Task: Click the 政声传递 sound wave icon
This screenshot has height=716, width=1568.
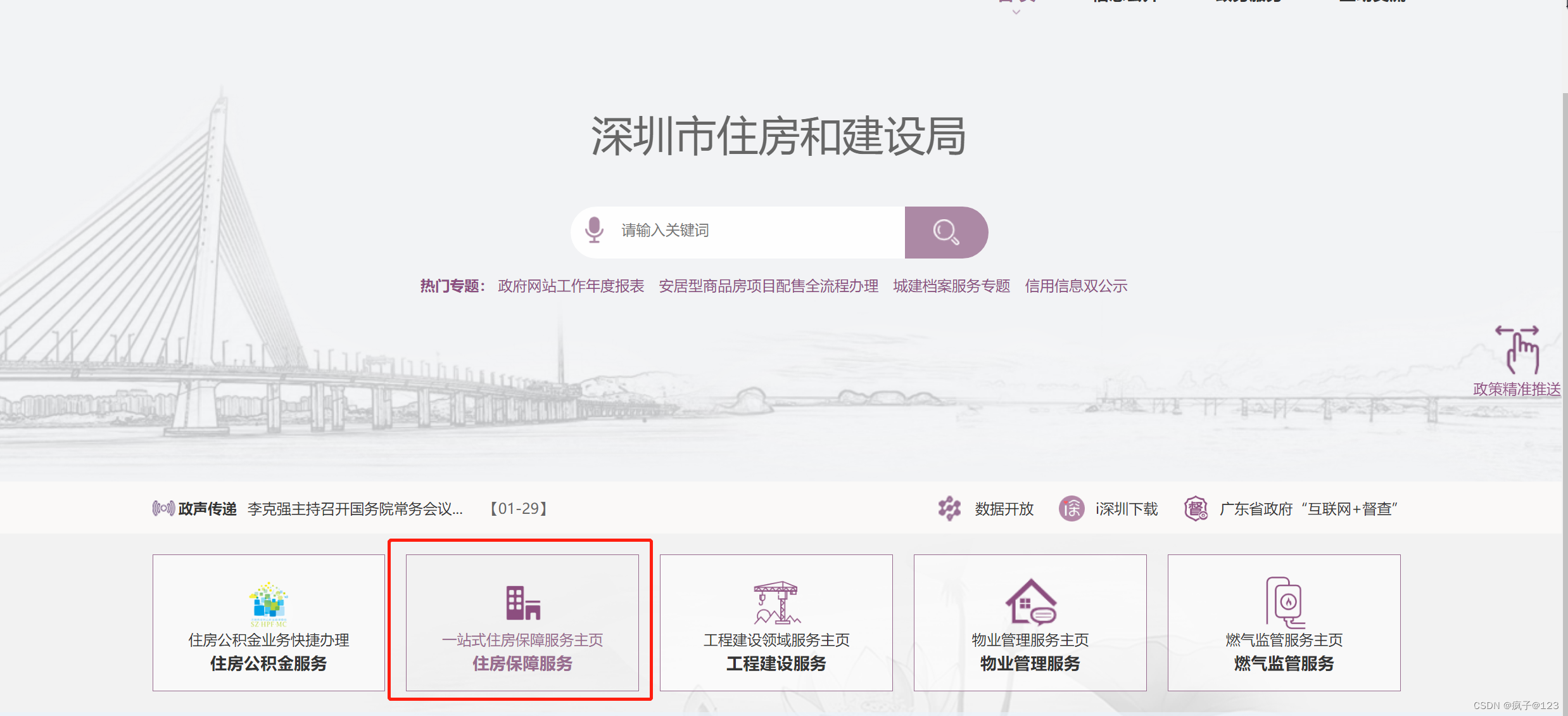Action: pyautogui.click(x=163, y=508)
